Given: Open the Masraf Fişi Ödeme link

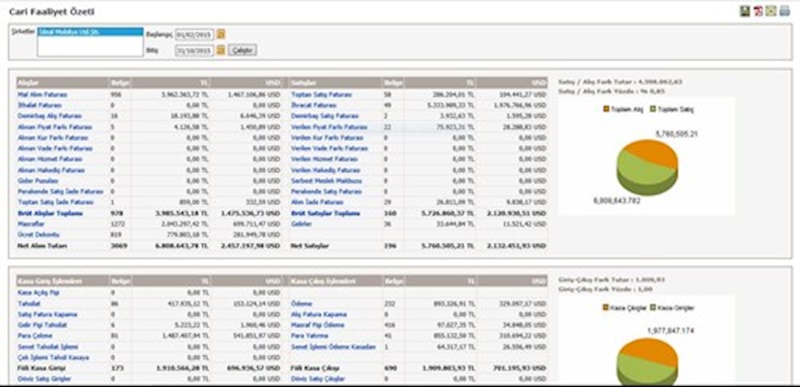Looking at the screenshot, I should point(317,325).
